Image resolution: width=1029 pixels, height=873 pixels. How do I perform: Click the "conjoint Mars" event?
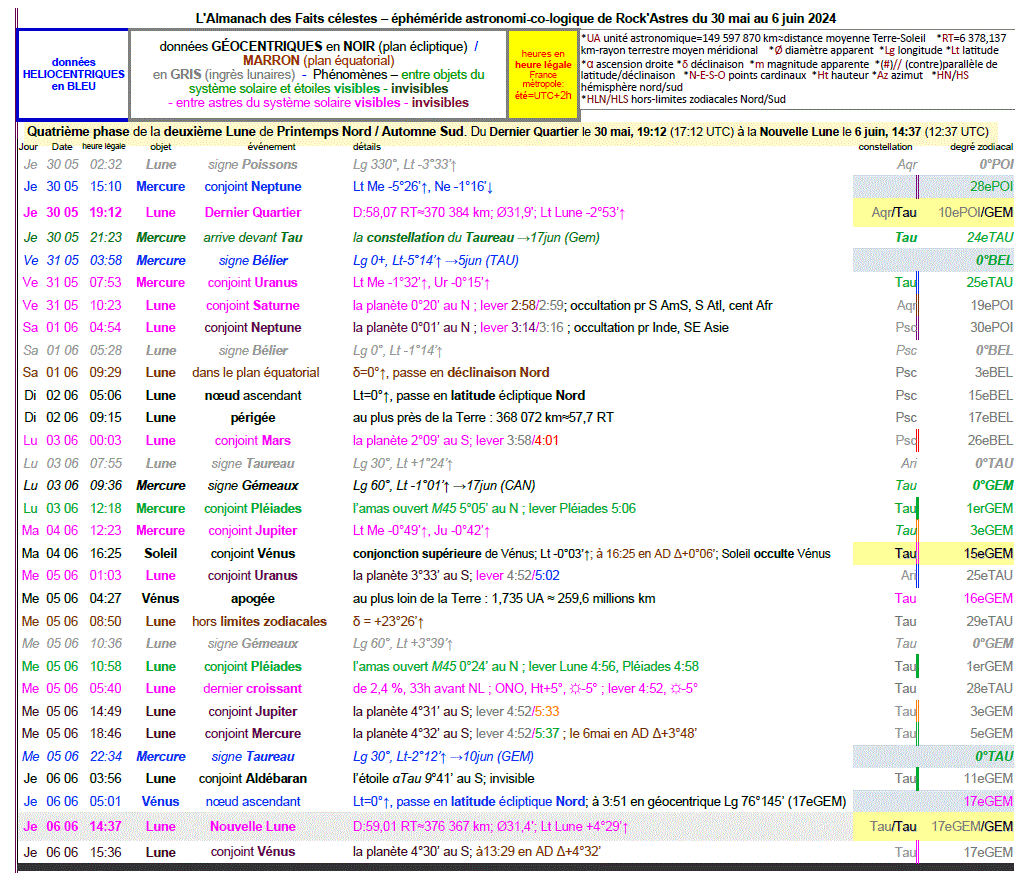[x=253, y=440]
